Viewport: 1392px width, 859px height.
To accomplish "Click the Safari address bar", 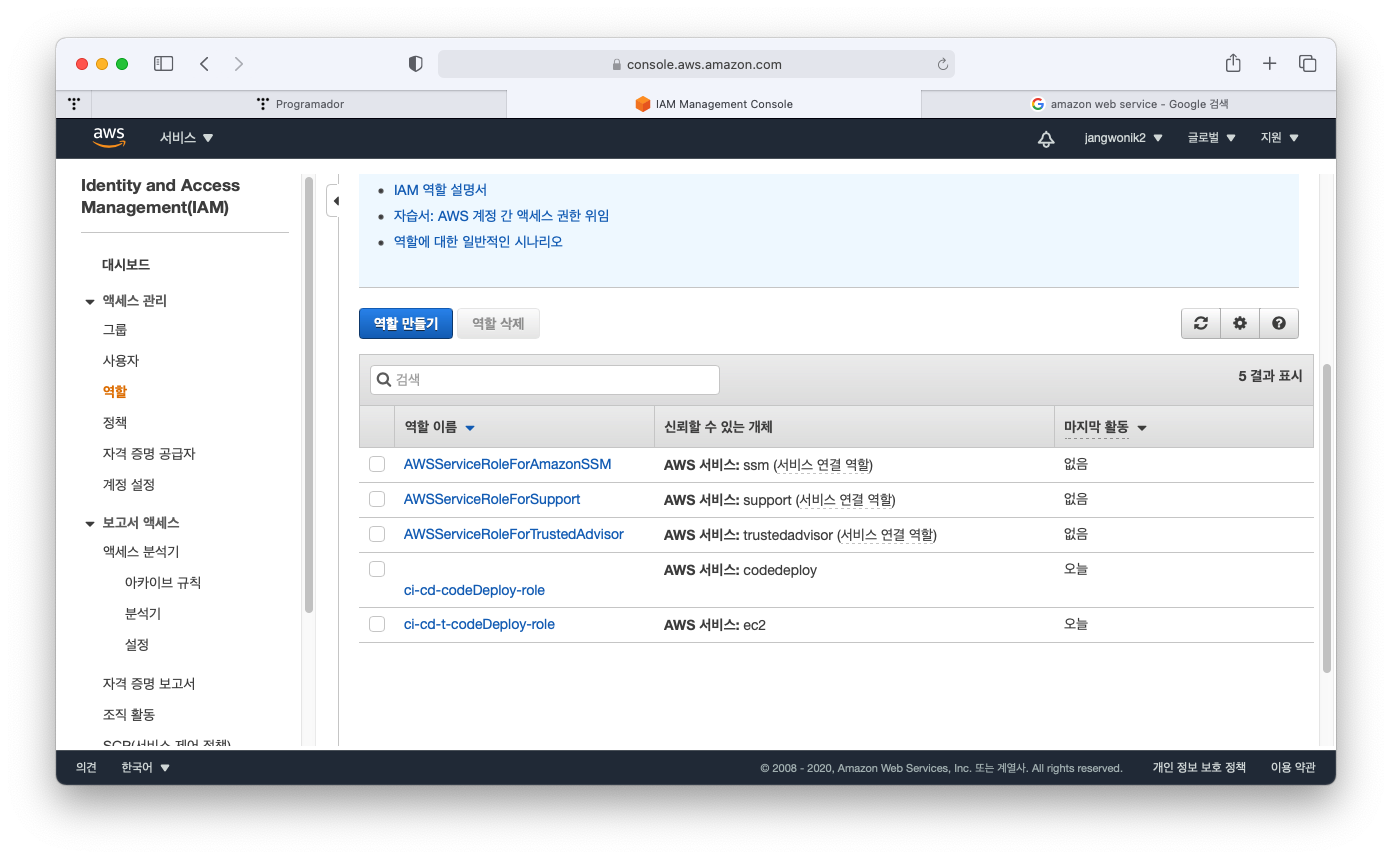I will click(x=696, y=64).
